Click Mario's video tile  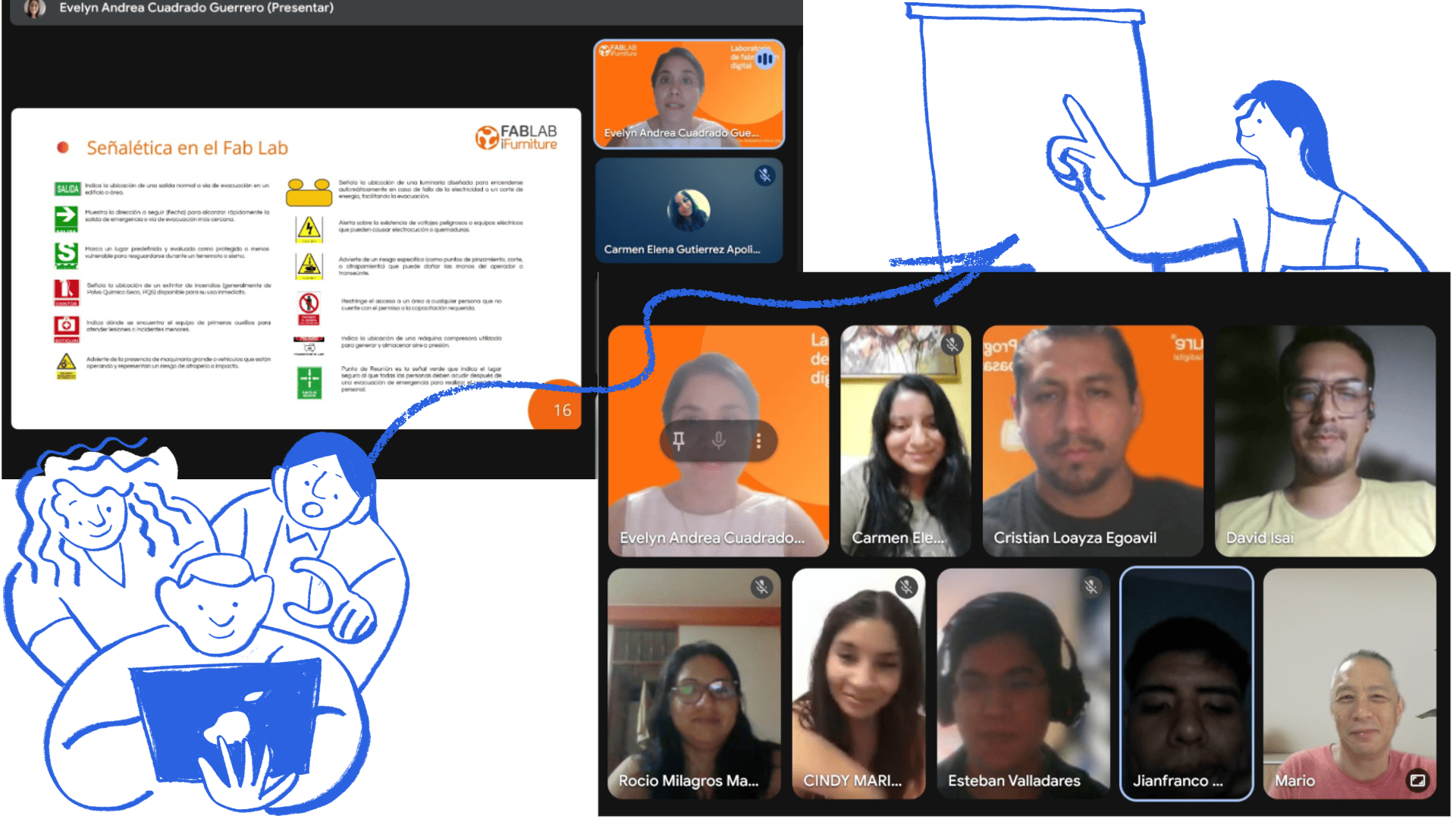pos(1349,682)
